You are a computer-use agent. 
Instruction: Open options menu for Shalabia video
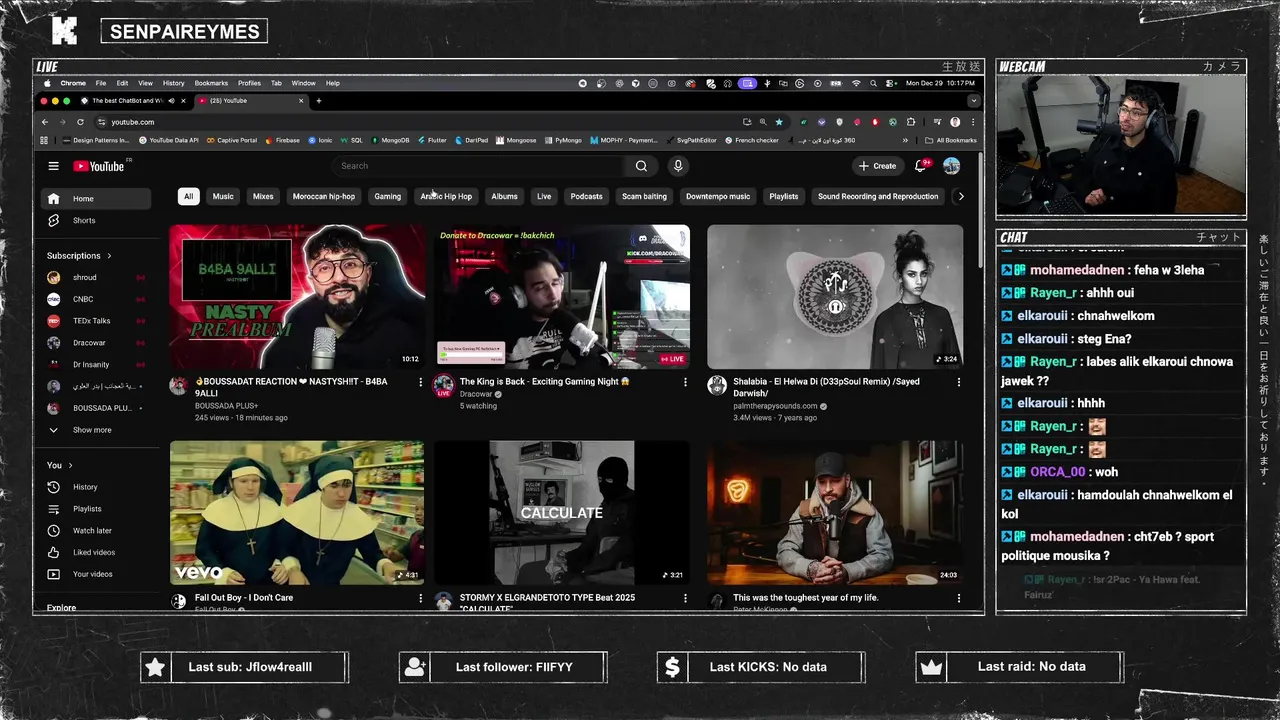[x=958, y=382]
